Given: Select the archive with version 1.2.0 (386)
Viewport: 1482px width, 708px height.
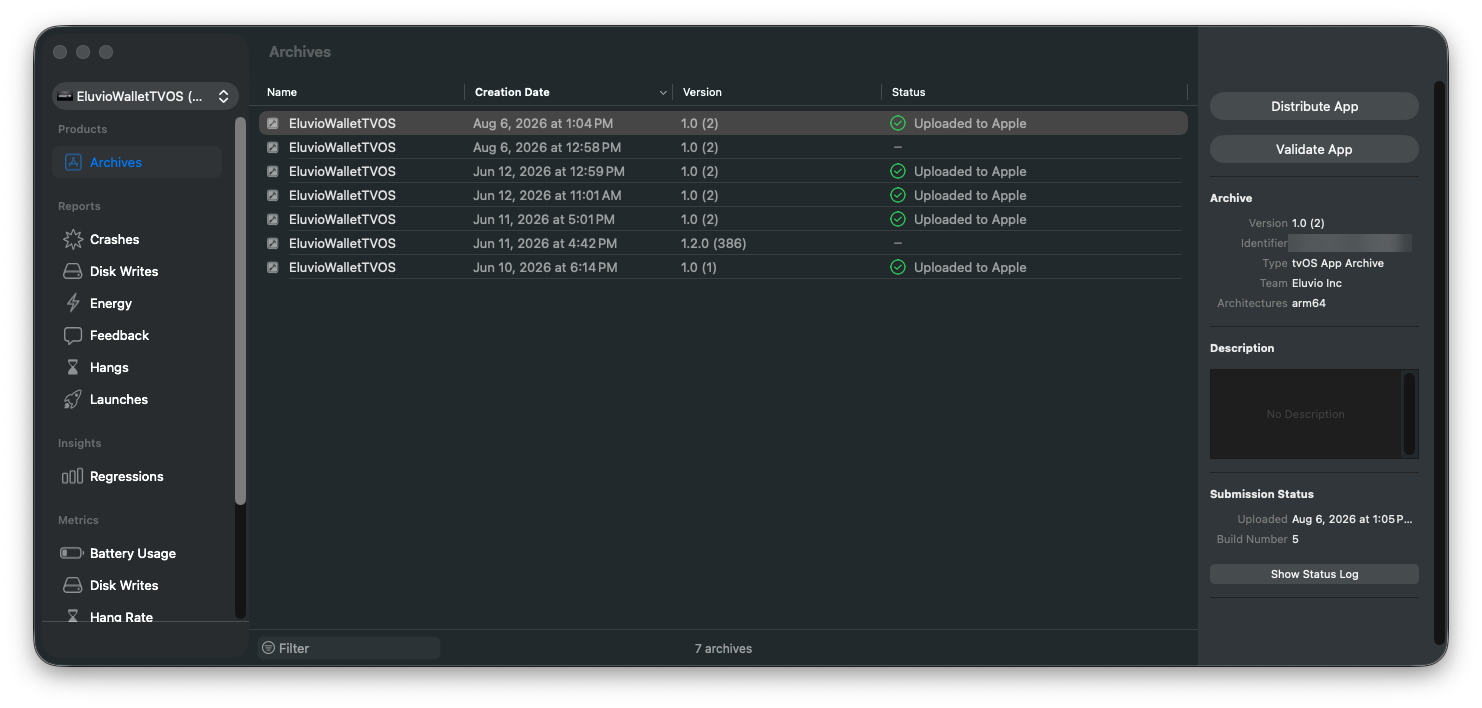Looking at the screenshot, I should click(723, 243).
